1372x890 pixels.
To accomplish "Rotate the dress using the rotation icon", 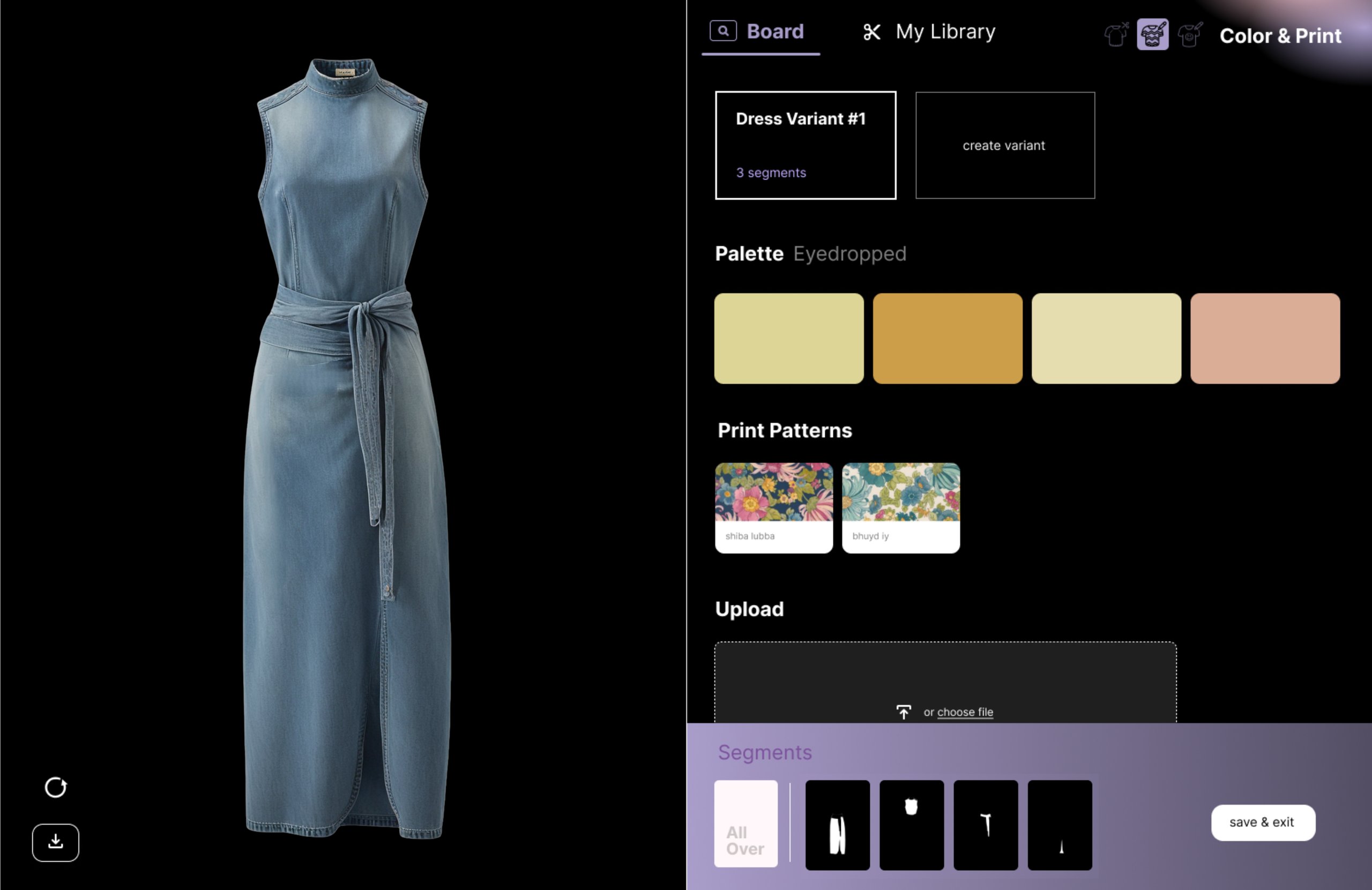I will pos(55,788).
